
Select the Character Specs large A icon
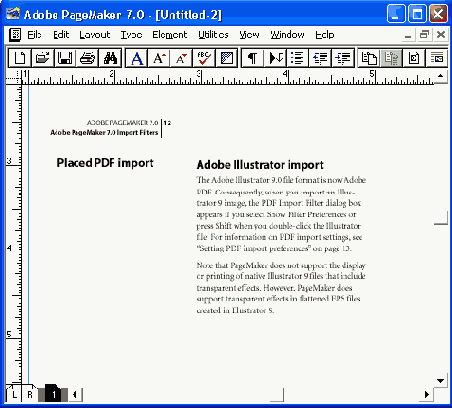[x=137, y=58]
